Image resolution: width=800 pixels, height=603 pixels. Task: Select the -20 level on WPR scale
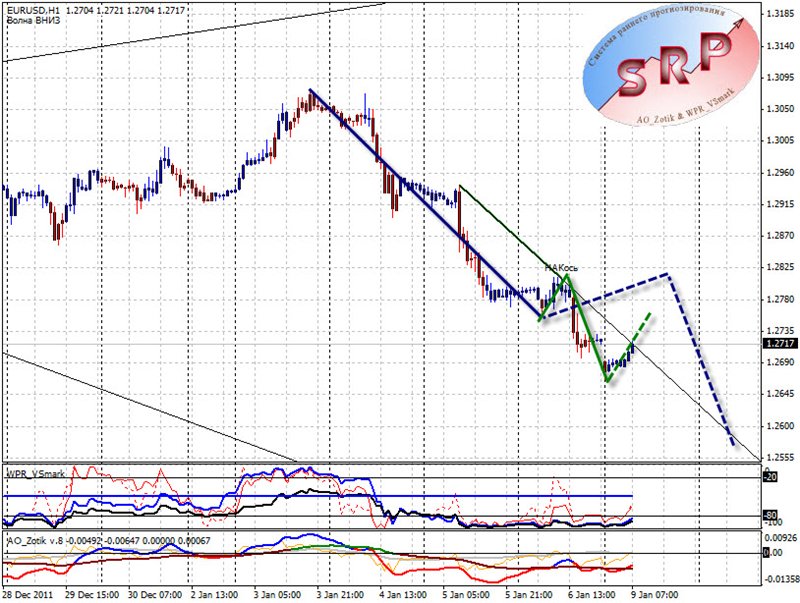770,476
